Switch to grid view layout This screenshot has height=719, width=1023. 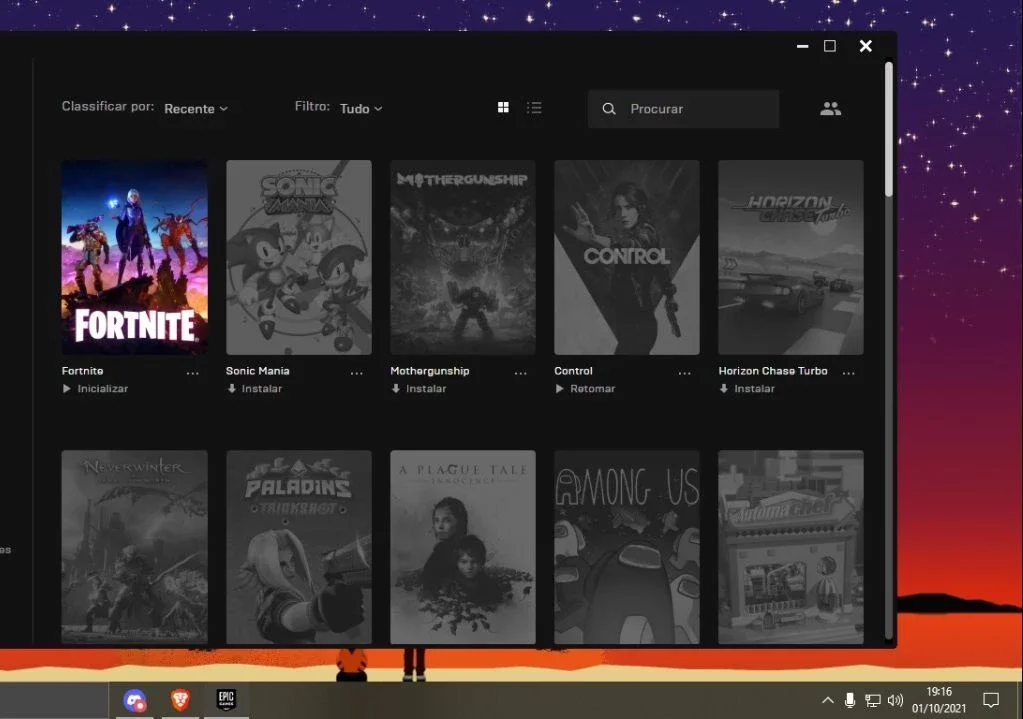coord(503,108)
